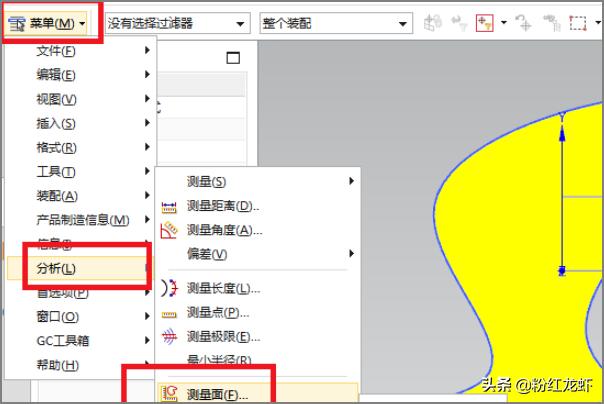Click the dashed rectangle selection icon
The height and width of the screenshot is (404, 604).
click(x=578, y=22)
